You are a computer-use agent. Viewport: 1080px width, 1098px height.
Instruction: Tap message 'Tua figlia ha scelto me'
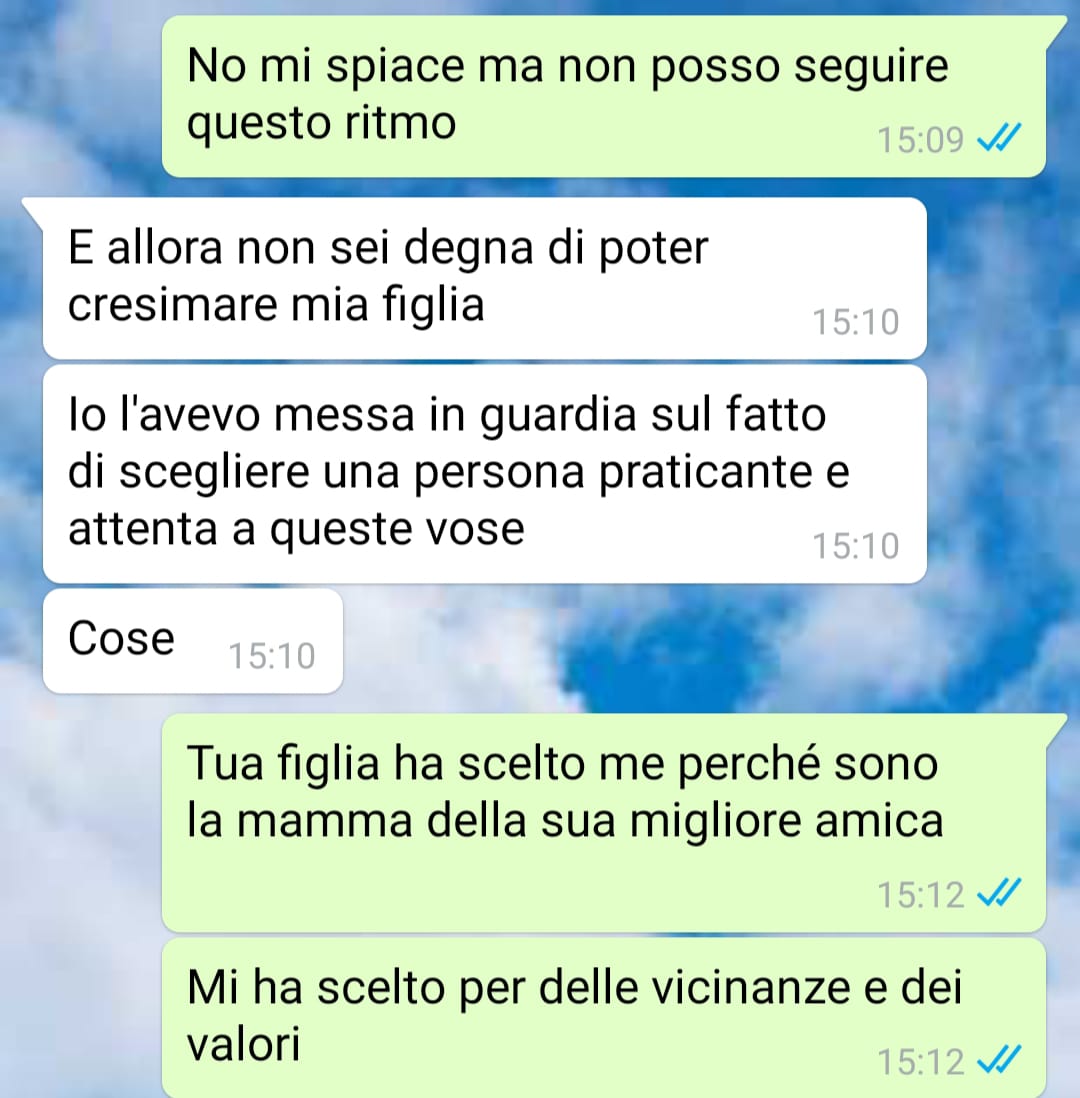pyautogui.click(x=604, y=823)
